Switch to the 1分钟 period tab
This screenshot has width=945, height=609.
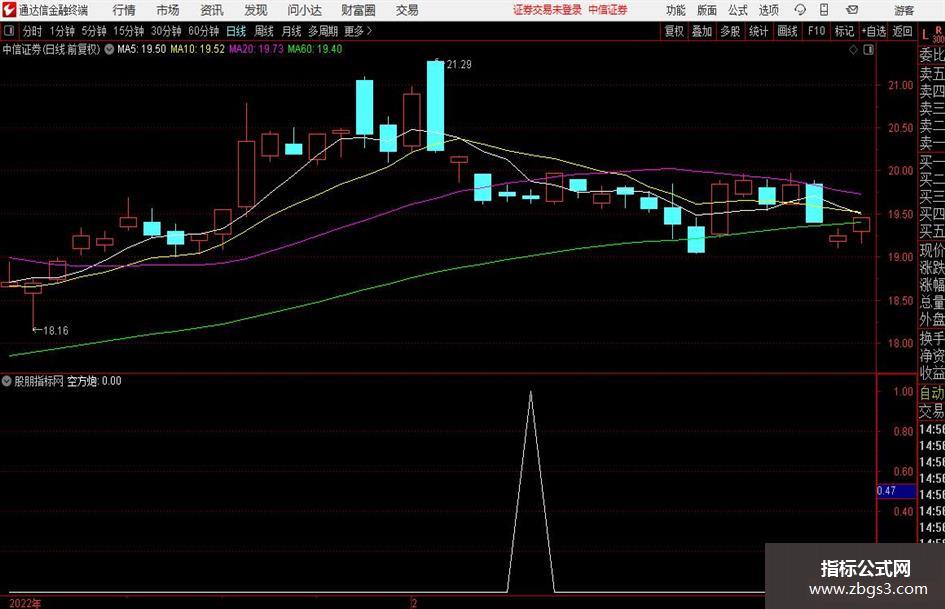coord(62,31)
